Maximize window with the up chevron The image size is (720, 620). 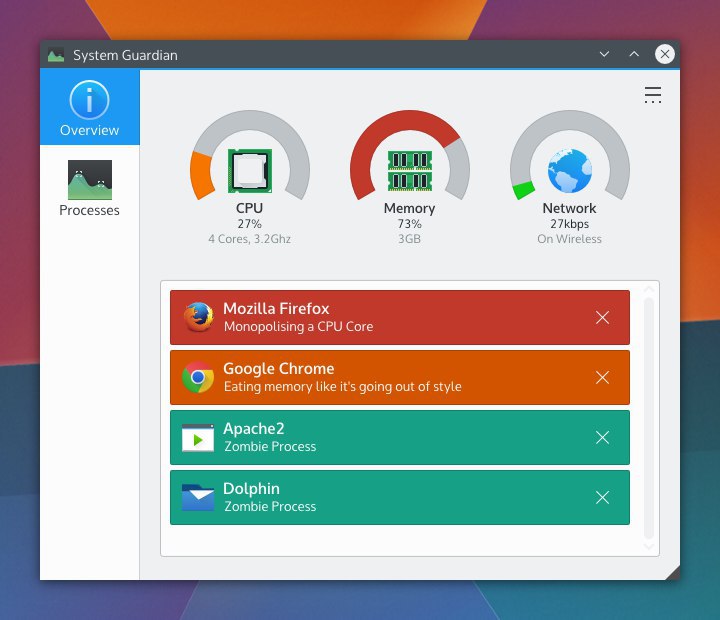pos(634,54)
